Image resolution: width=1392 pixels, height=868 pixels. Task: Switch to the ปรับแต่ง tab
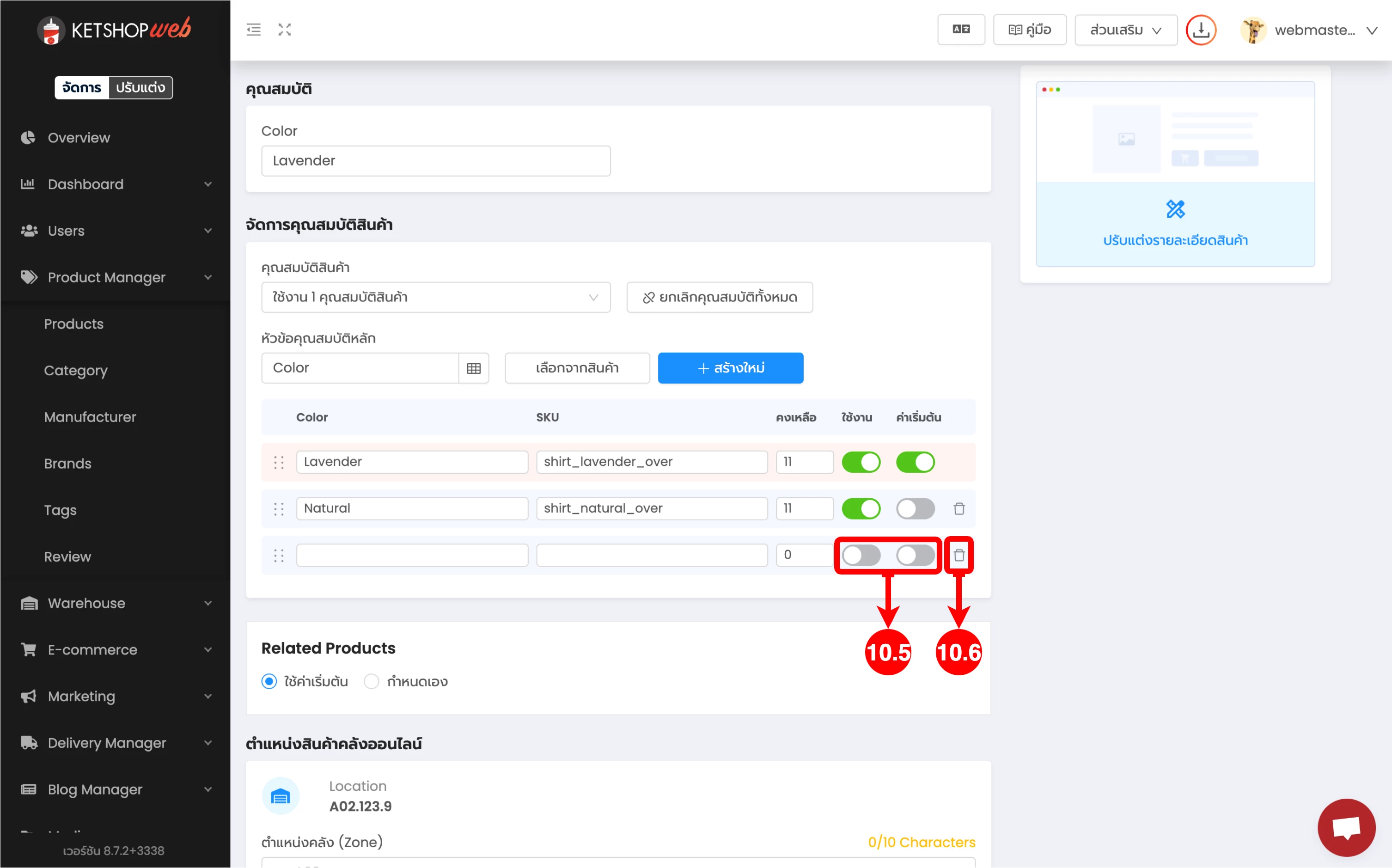click(140, 87)
